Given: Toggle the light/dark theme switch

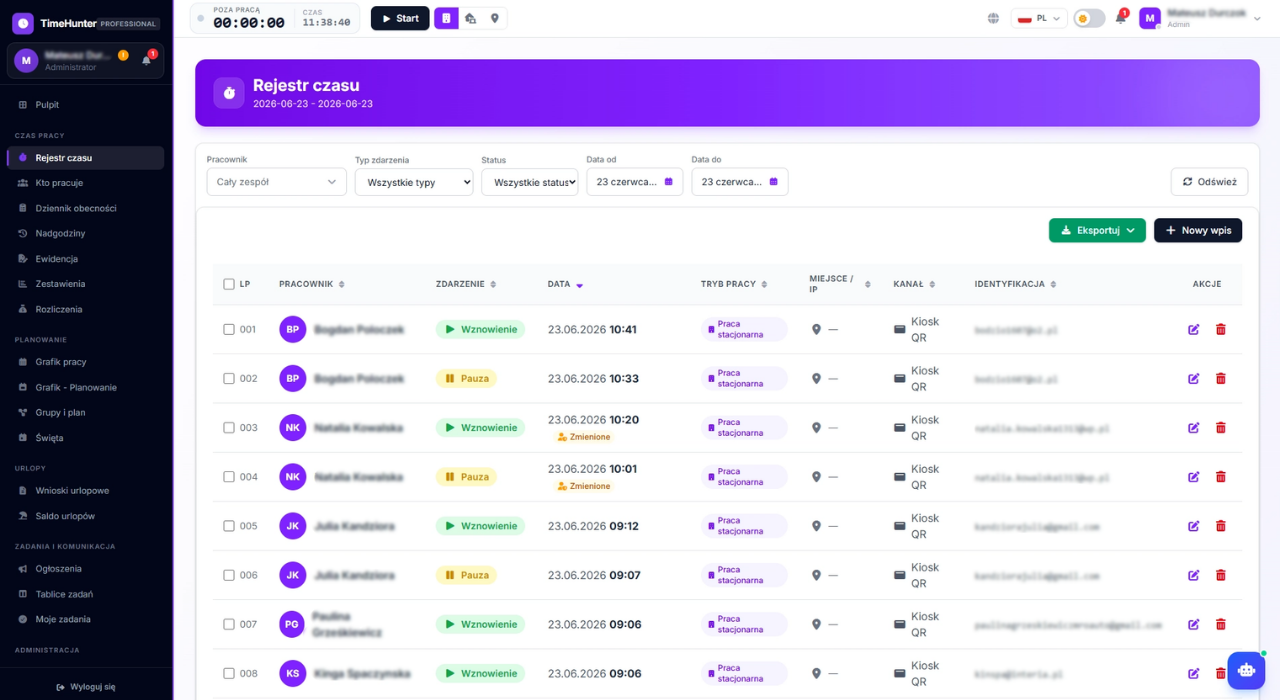Looking at the screenshot, I should click(1089, 18).
